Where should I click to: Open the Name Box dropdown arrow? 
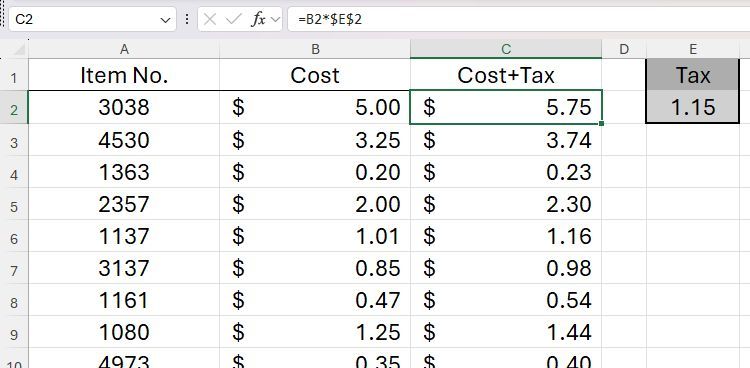click(x=165, y=20)
